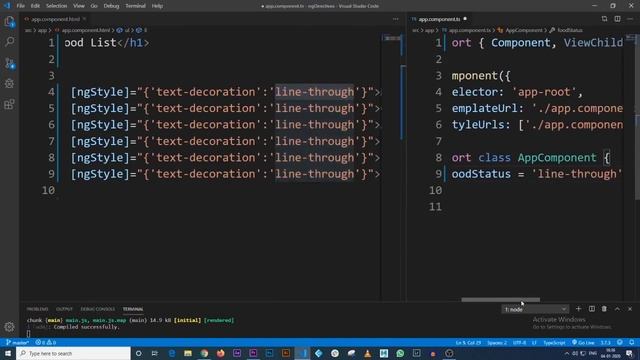Open the '1: node' terminal dropdown
Image resolution: width=640 pixels, height=360 pixels.
535,309
